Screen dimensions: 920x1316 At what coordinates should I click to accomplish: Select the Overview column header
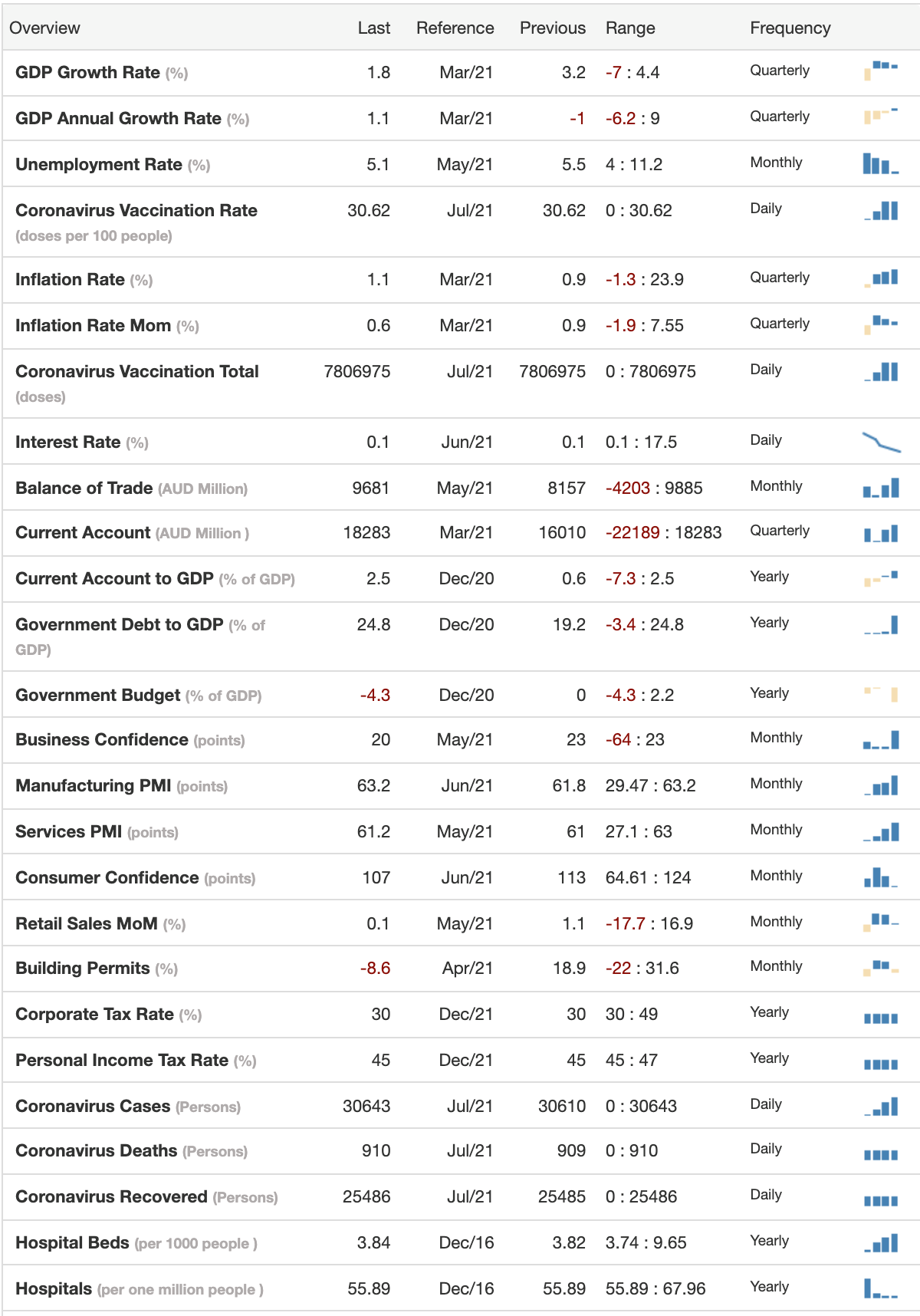point(44,28)
